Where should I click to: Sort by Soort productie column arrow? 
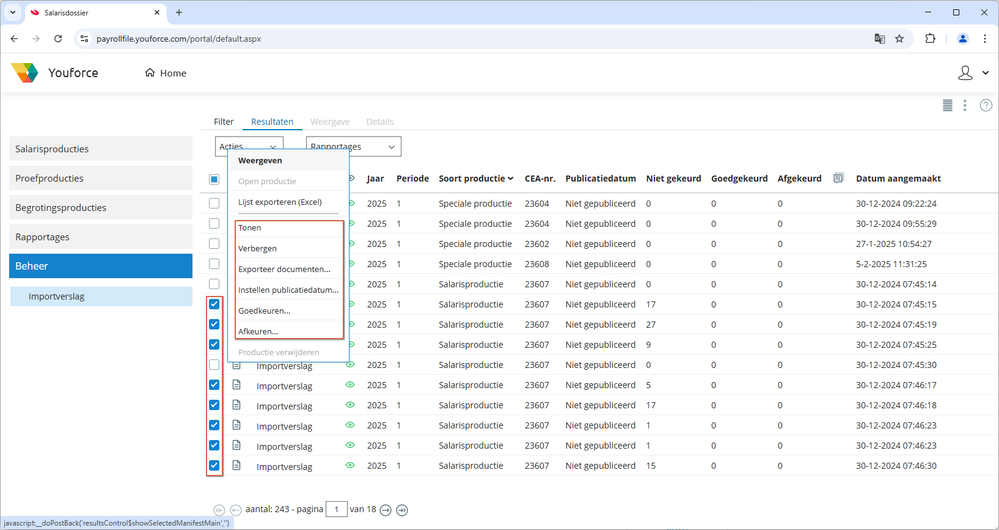[512, 179]
